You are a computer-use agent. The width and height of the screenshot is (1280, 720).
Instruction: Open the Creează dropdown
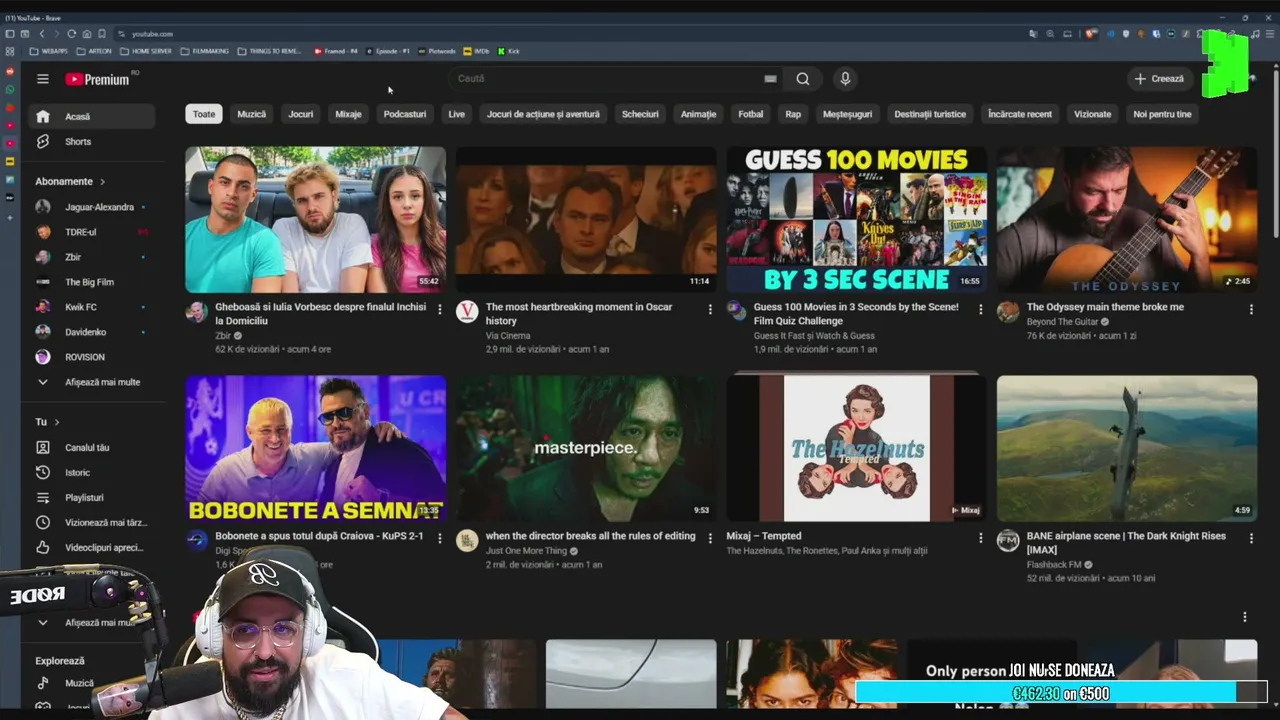point(1160,79)
